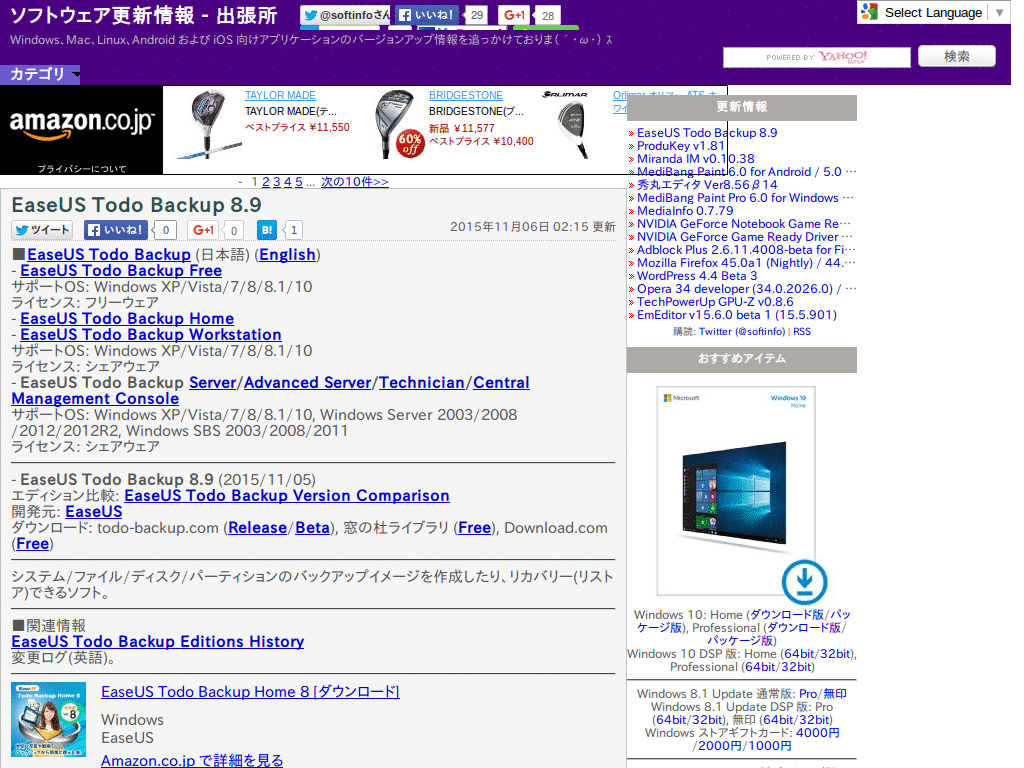1024x768 pixels.
Task: Open EaseUS Todo Backup Editions History link
Action: (x=157, y=641)
